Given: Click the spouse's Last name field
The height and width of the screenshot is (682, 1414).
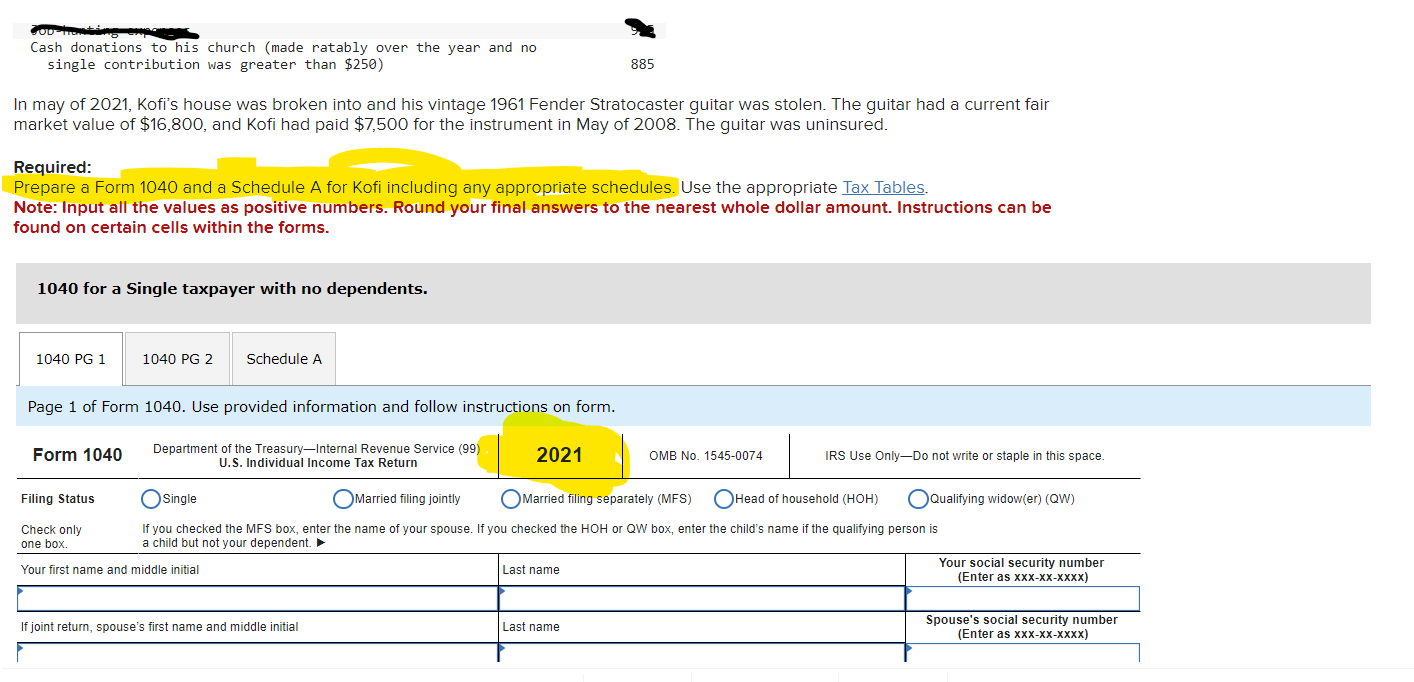Looking at the screenshot, I should (x=700, y=655).
